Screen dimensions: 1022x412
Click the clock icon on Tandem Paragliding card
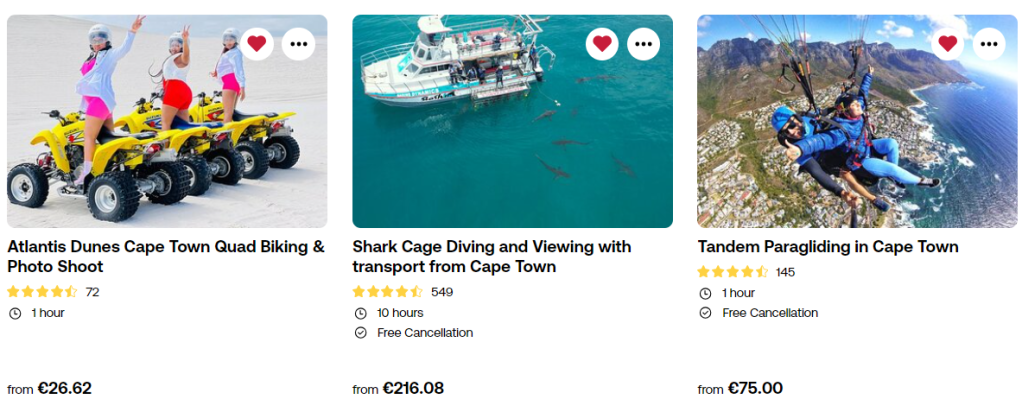tap(705, 293)
